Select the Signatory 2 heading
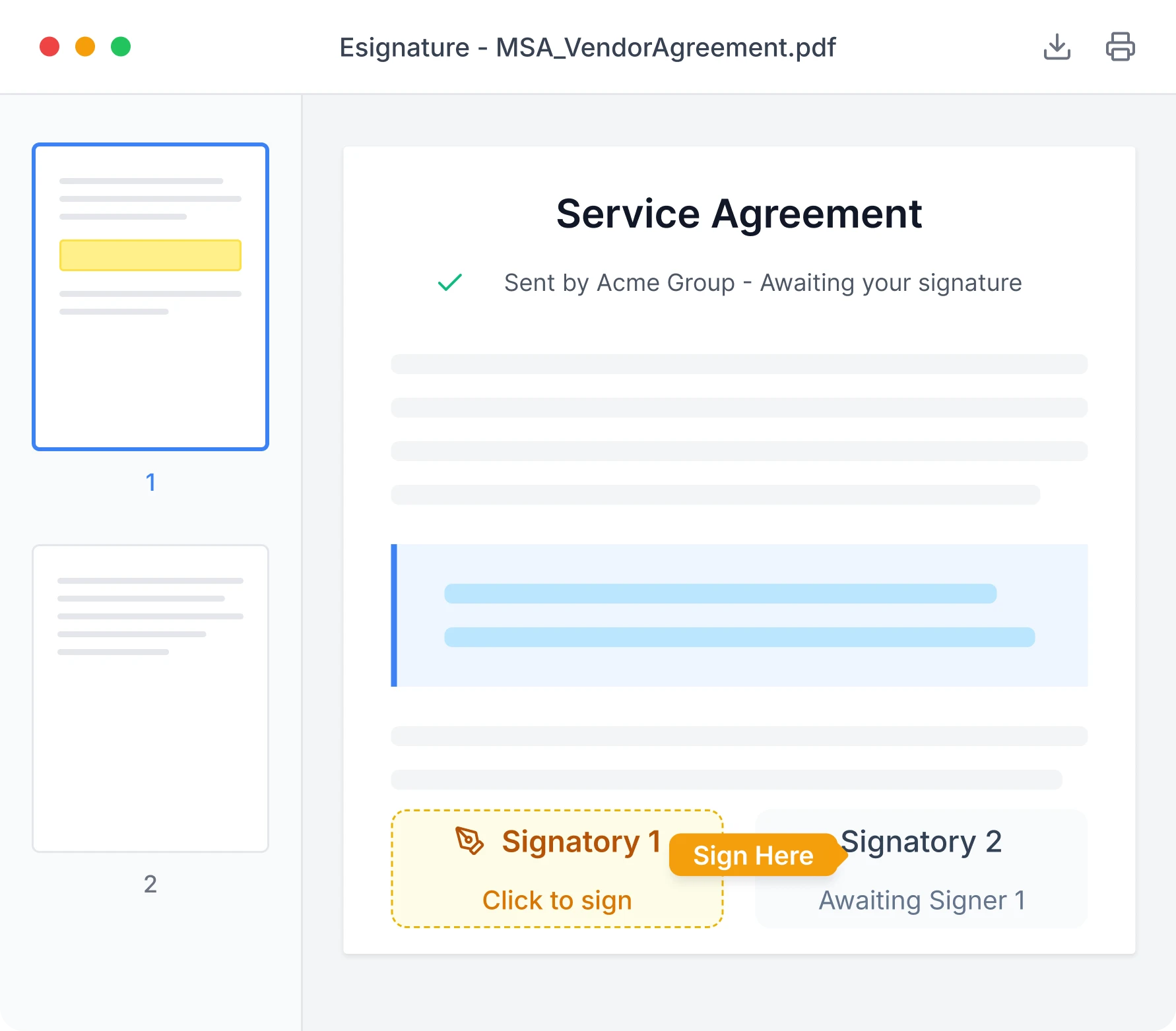 pos(921,842)
